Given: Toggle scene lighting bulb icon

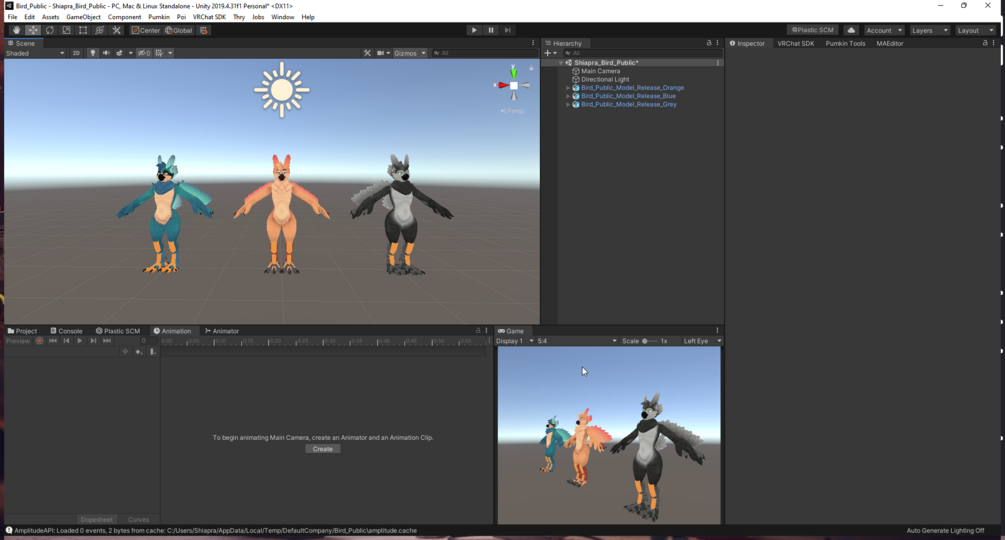Looking at the screenshot, I should pyautogui.click(x=93, y=53).
